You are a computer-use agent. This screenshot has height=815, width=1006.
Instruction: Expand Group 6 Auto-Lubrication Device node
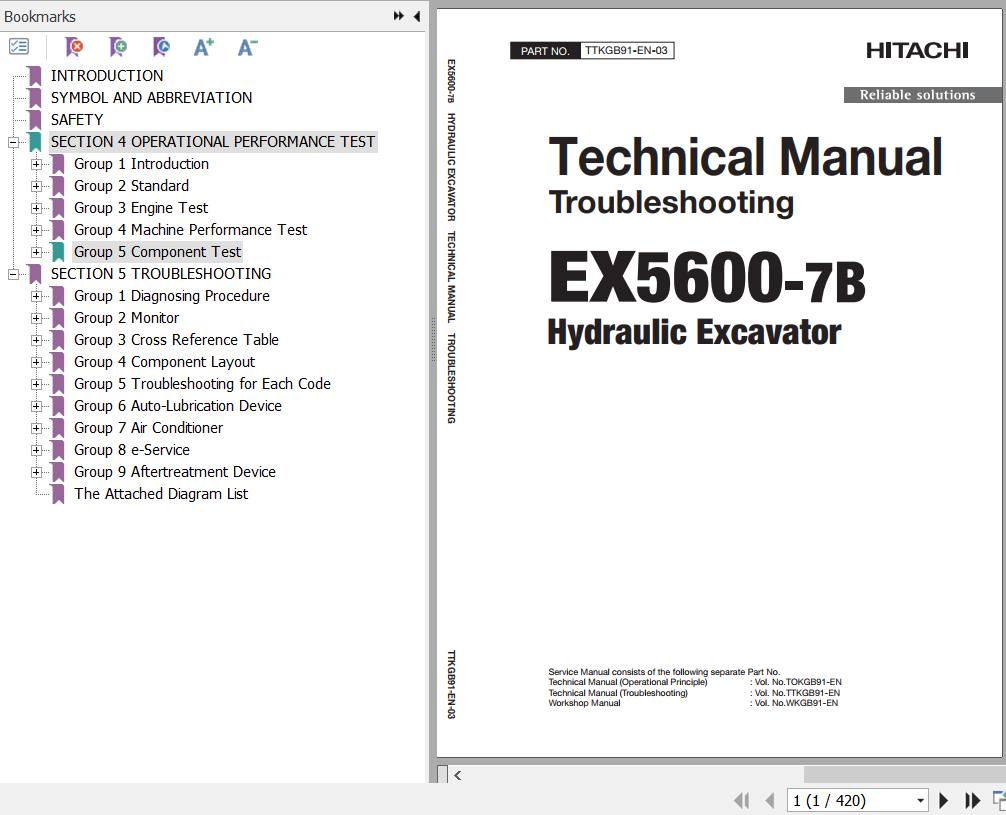37,406
